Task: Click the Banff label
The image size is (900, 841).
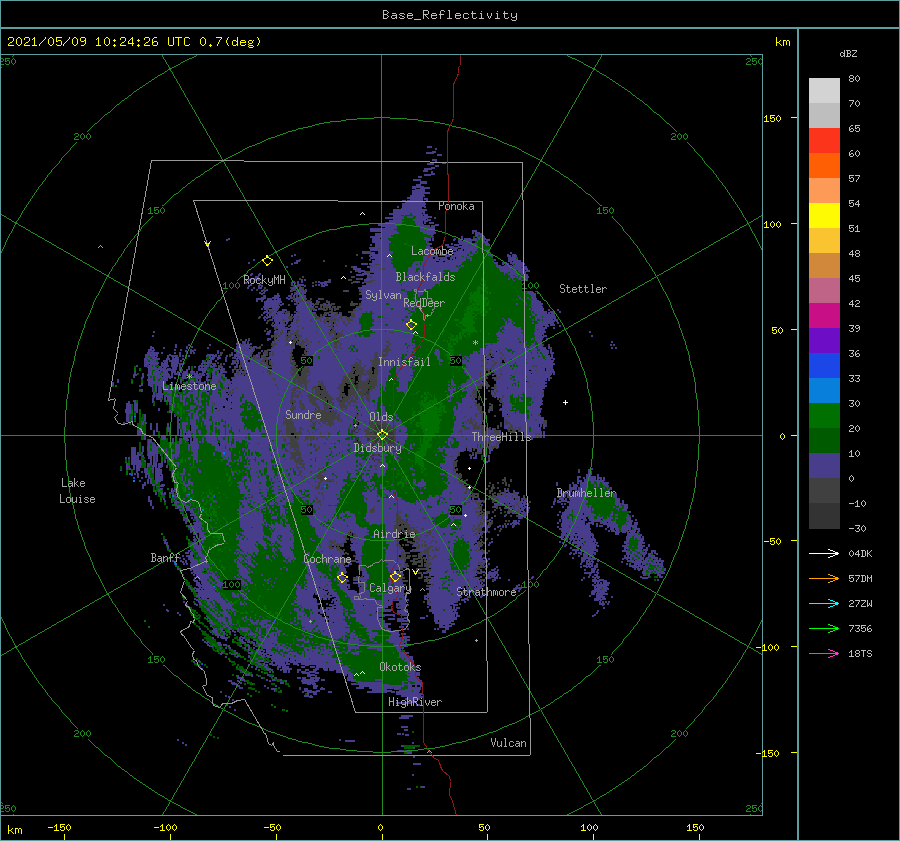Action: click(165, 557)
